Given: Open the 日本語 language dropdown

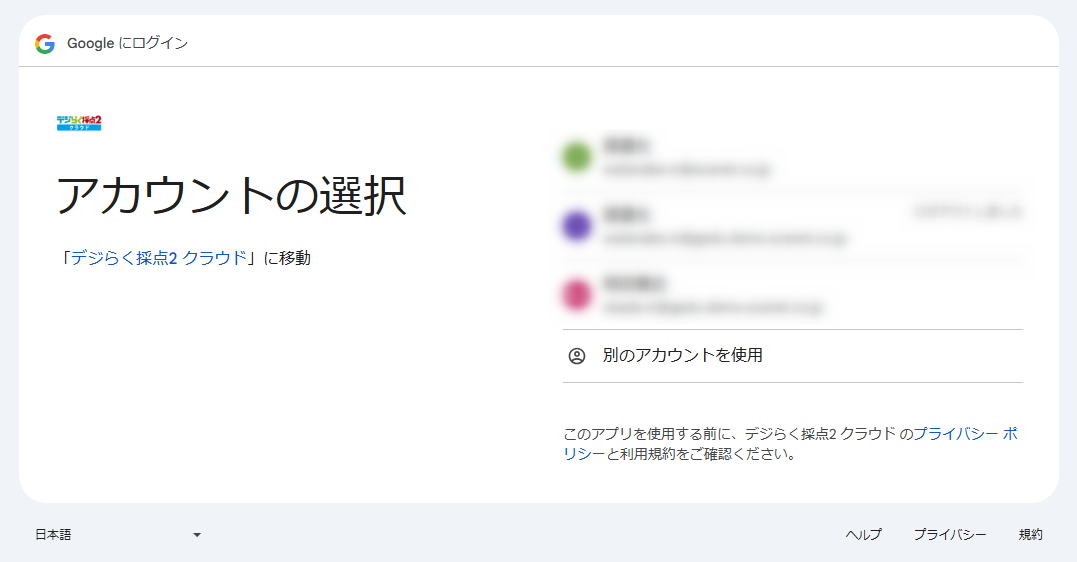Looking at the screenshot, I should tap(118, 535).
